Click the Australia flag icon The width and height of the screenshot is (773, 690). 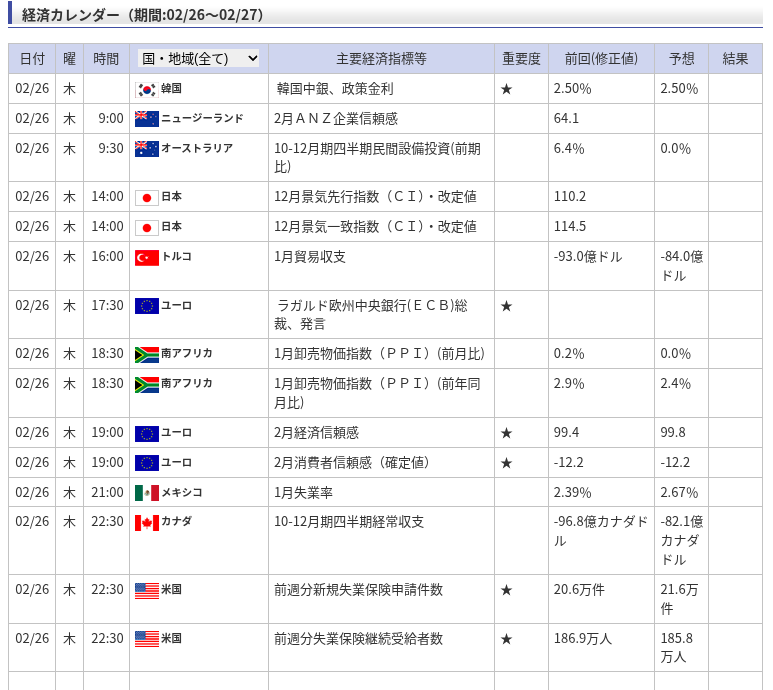tap(146, 149)
